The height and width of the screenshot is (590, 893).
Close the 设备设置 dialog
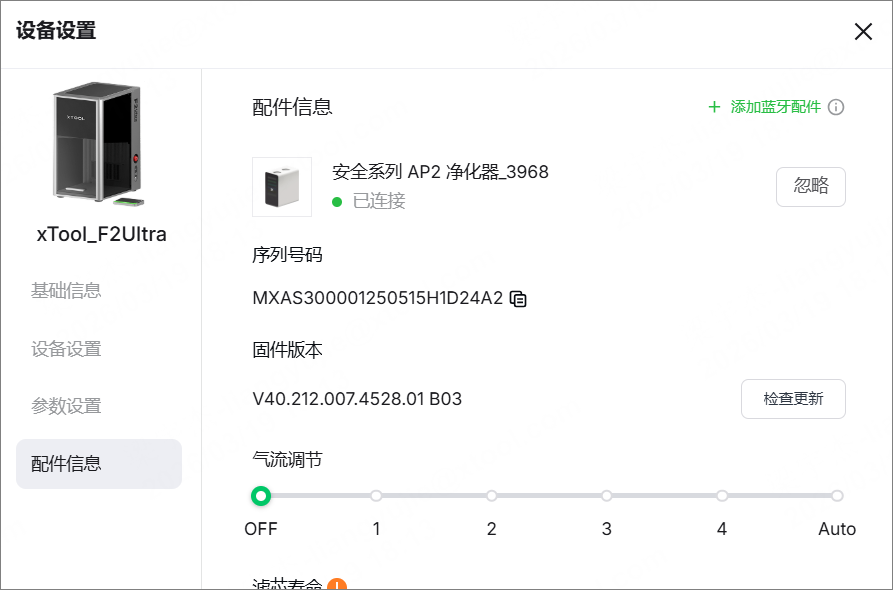click(863, 31)
